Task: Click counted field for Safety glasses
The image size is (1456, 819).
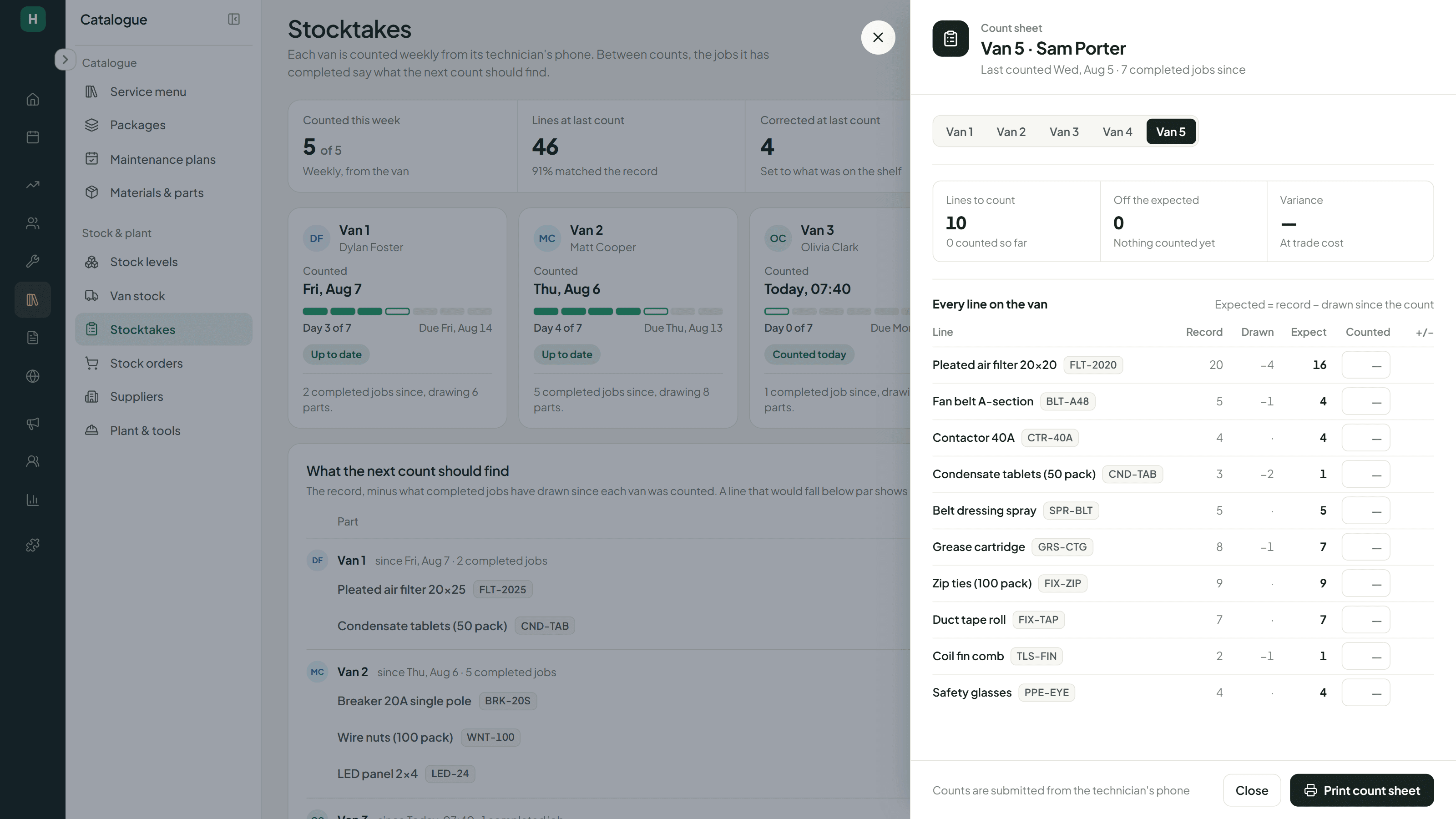Action: click(x=1365, y=693)
